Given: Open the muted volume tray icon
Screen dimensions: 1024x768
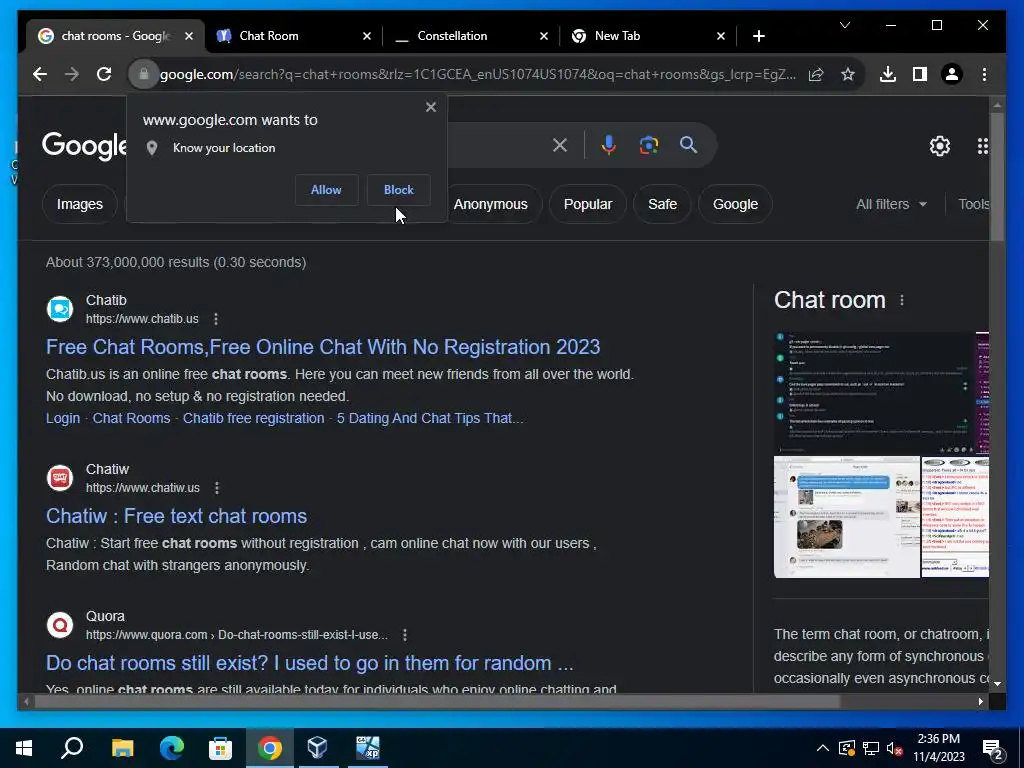Looking at the screenshot, I should 895,748.
